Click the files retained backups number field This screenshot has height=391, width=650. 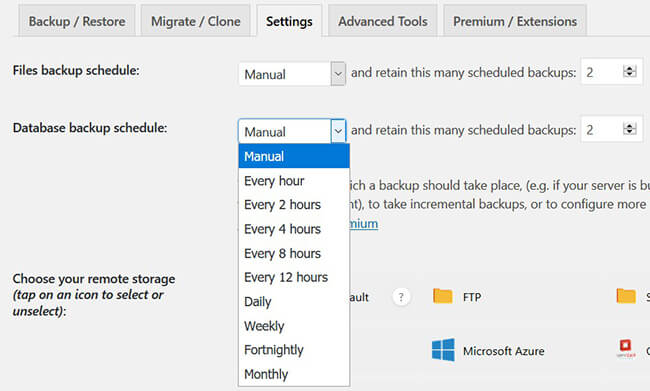612,72
